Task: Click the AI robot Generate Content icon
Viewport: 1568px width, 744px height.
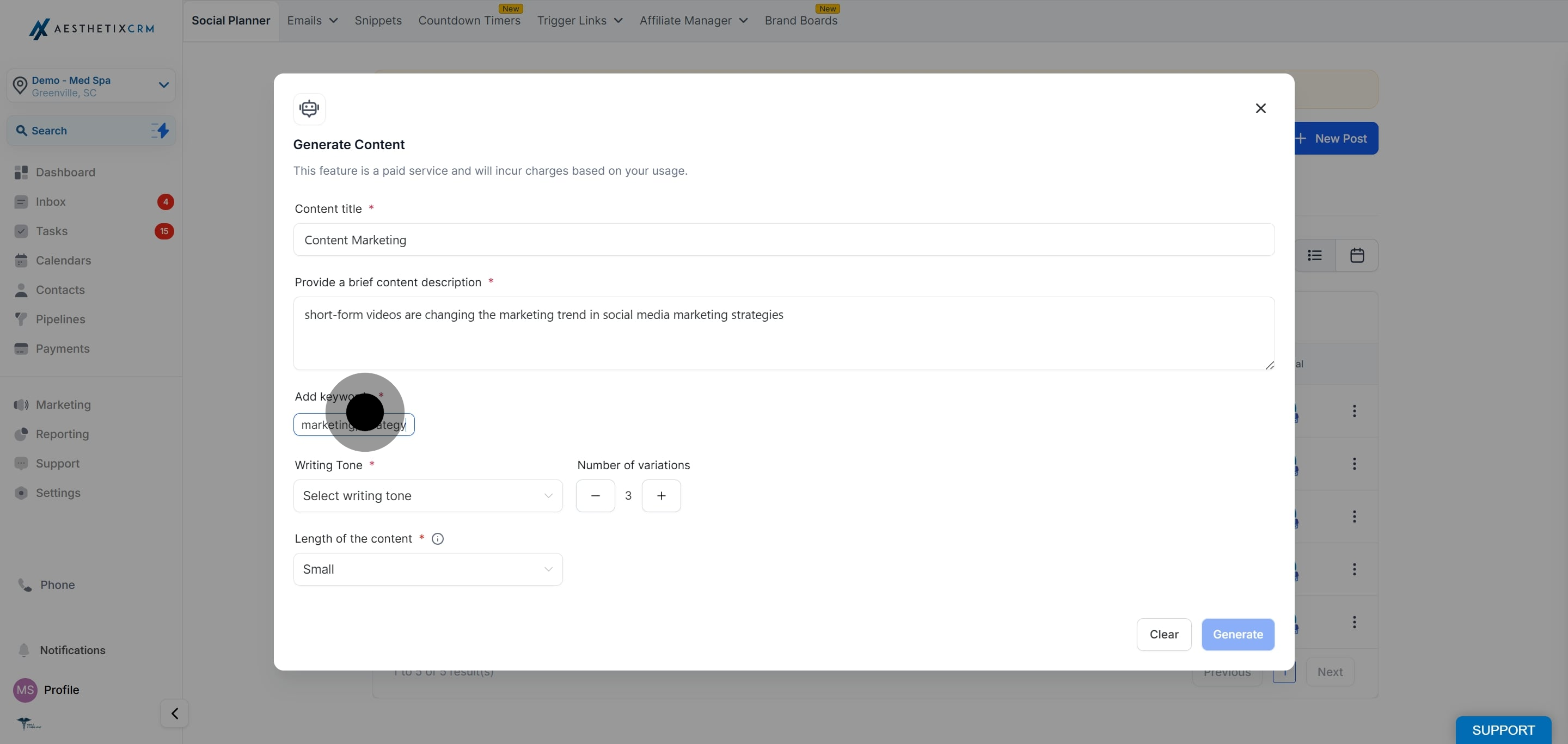Action: (309, 109)
